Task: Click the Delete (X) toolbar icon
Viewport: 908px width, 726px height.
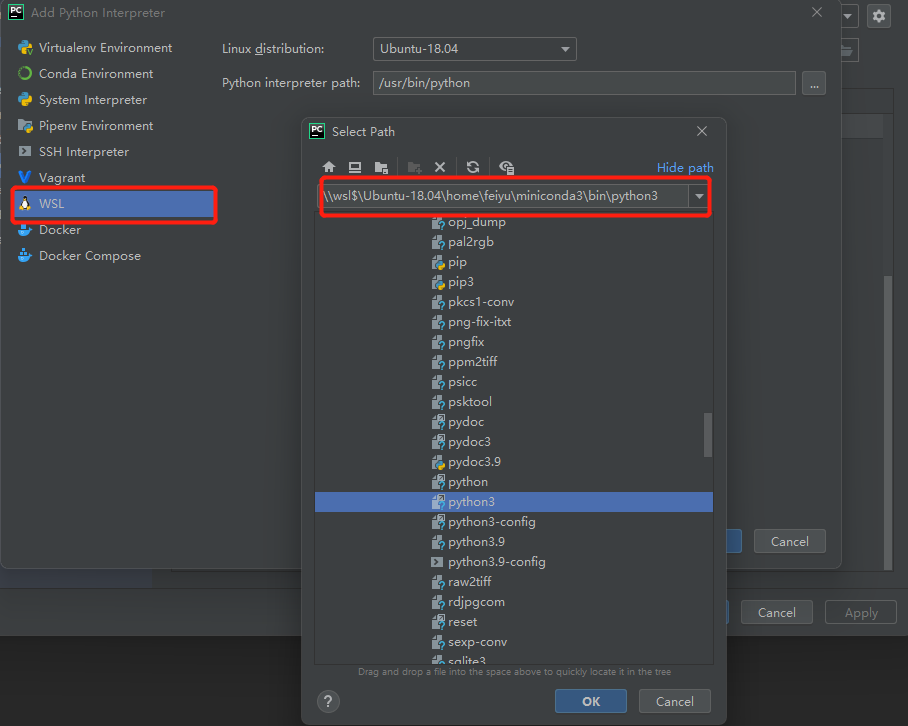Action: [x=439, y=167]
